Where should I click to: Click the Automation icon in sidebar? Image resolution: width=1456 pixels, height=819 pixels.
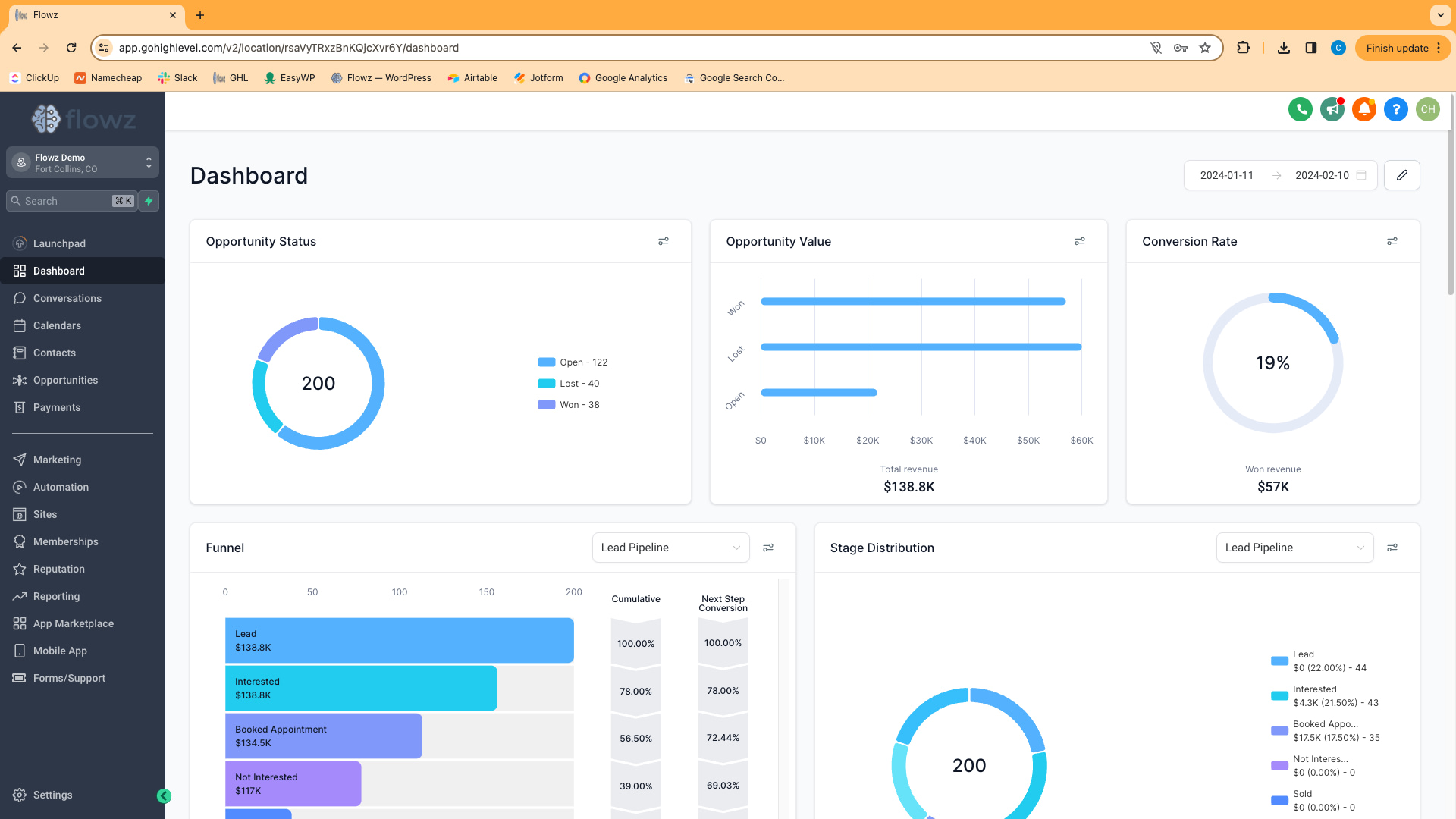point(20,487)
